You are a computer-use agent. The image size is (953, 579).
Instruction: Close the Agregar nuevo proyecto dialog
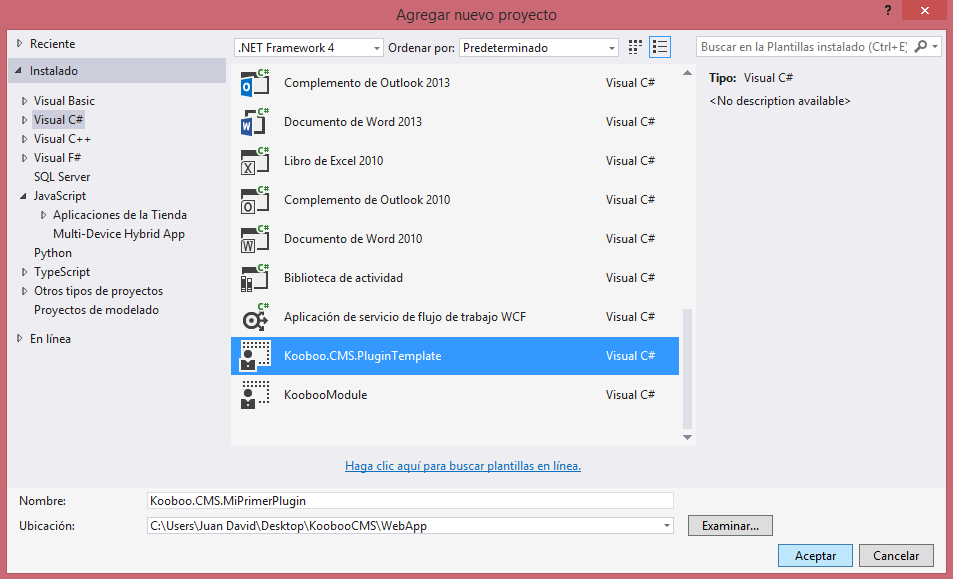tap(924, 10)
